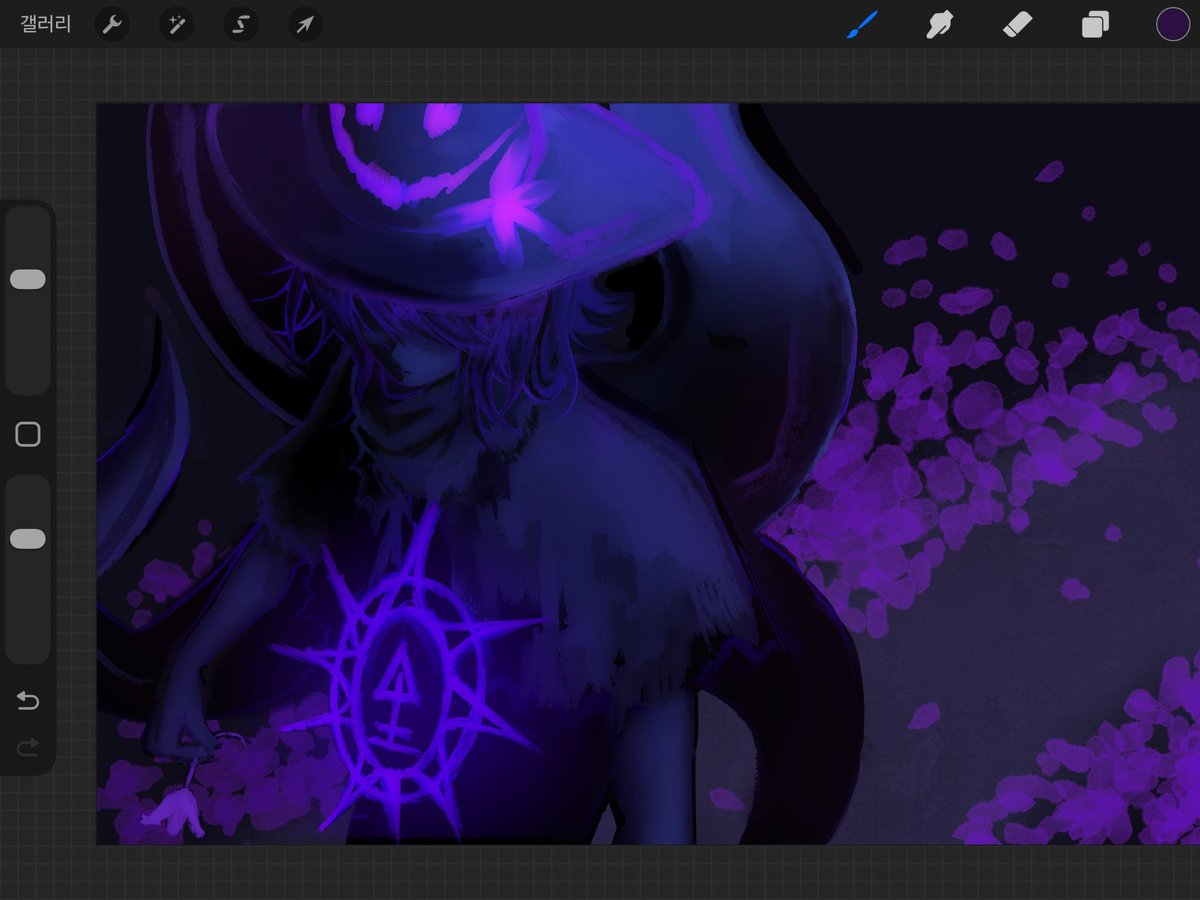Screen dimensions: 1200x900
Task: Redo the undone stroke
Action: click(x=28, y=747)
